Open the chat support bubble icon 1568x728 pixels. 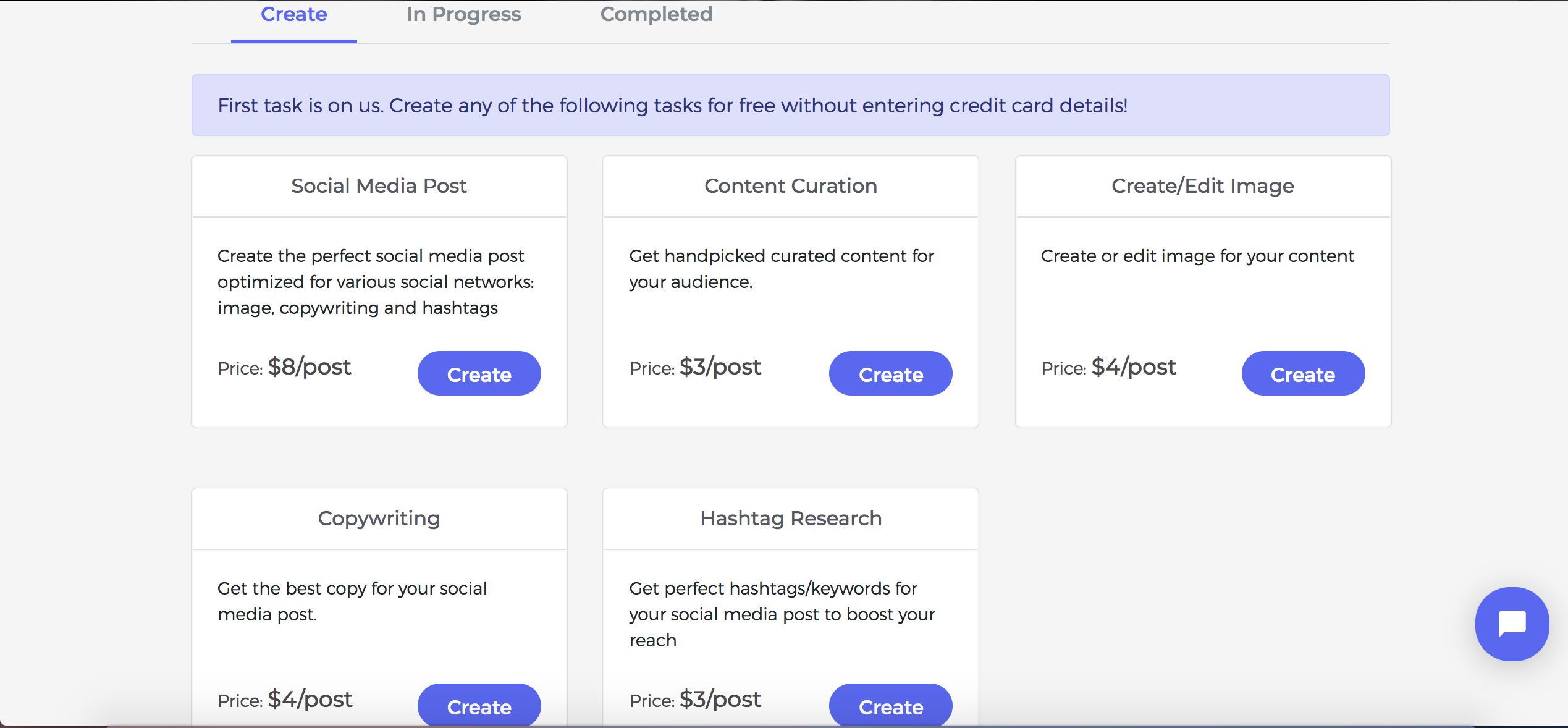[1512, 624]
